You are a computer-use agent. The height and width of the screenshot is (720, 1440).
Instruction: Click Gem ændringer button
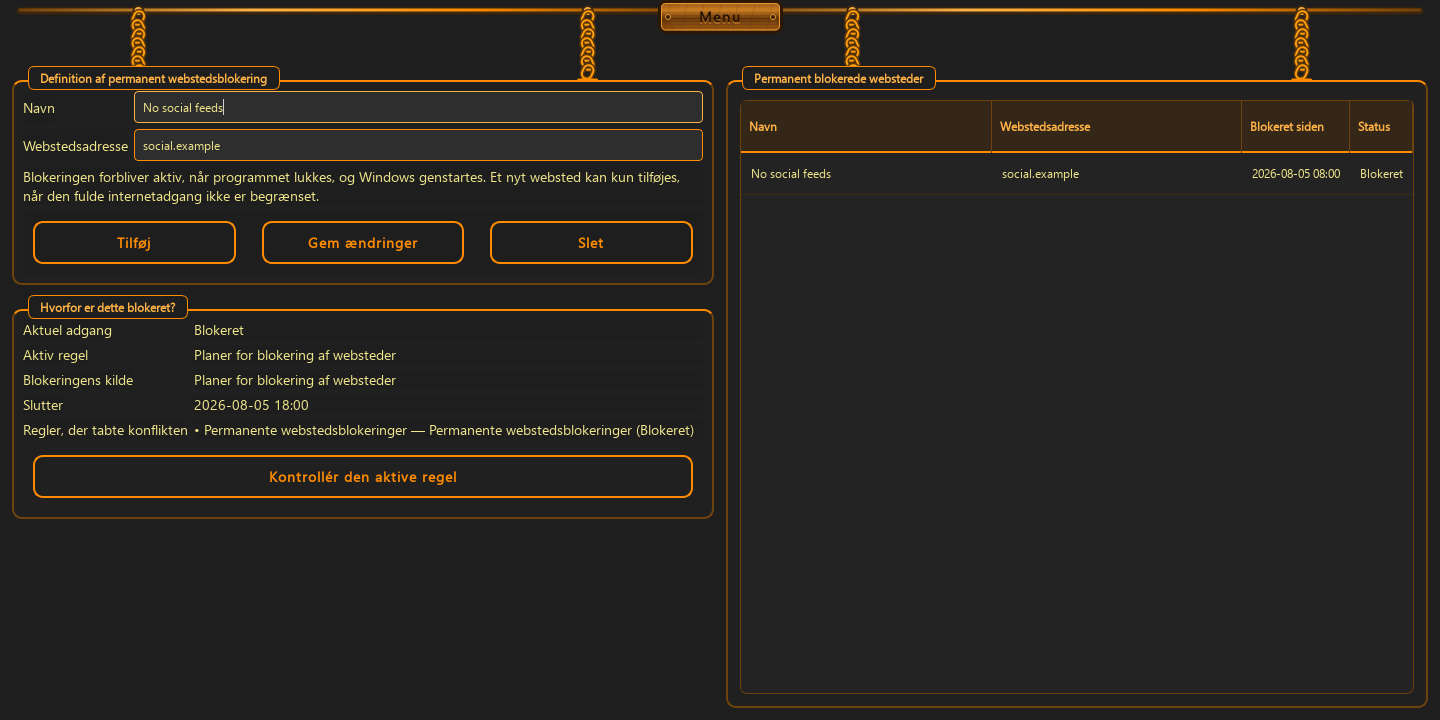click(363, 243)
